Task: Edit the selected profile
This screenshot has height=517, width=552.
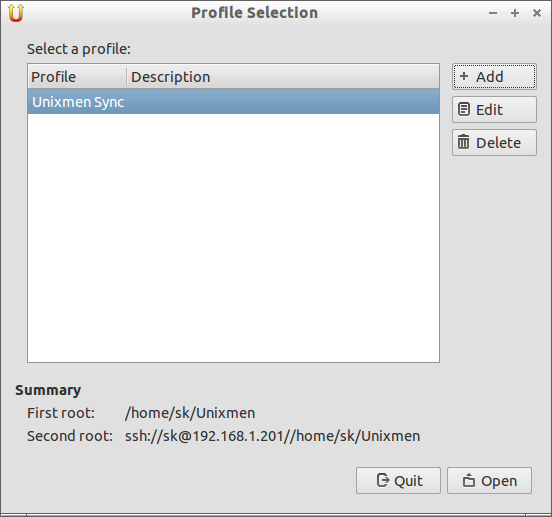Action: tap(494, 109)
